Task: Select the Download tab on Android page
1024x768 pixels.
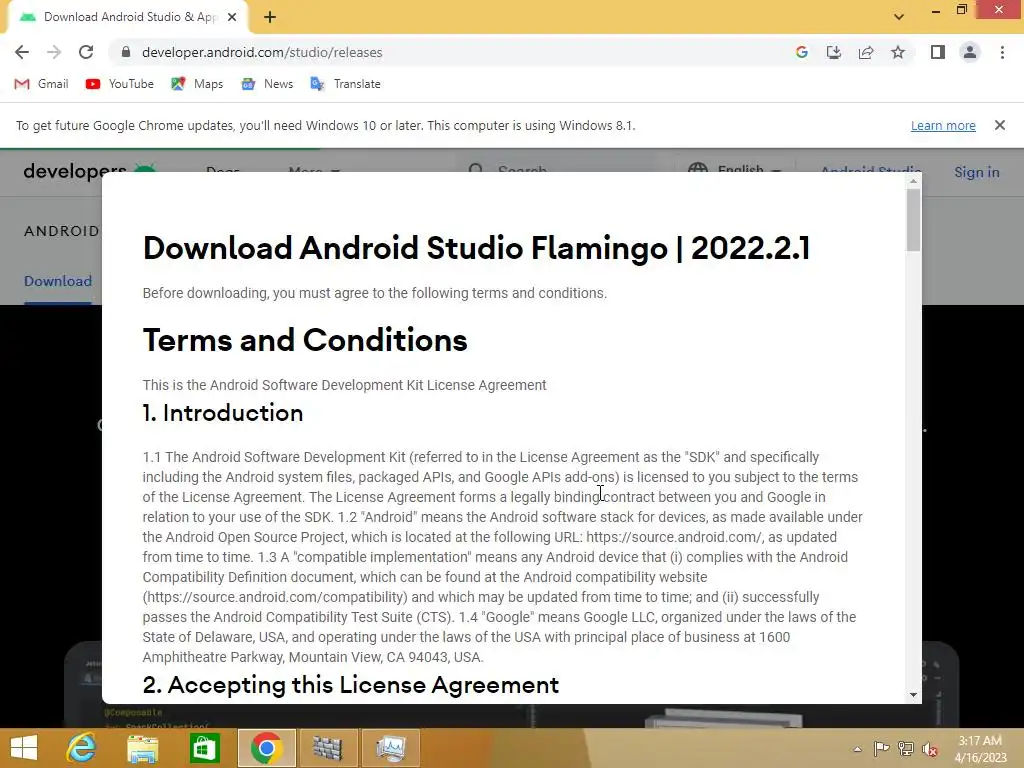Action: click(57, 281)
